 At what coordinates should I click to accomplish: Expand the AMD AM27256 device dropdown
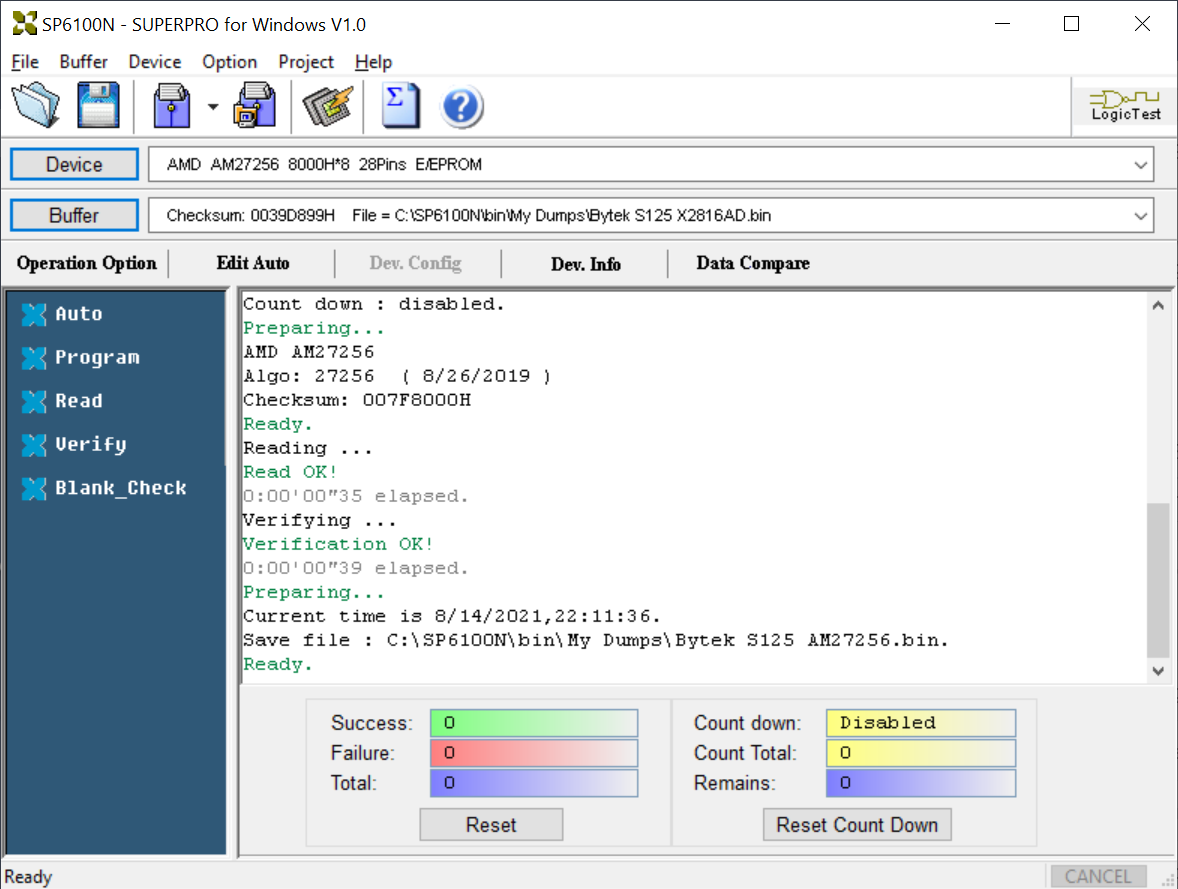pos(1140,165)
